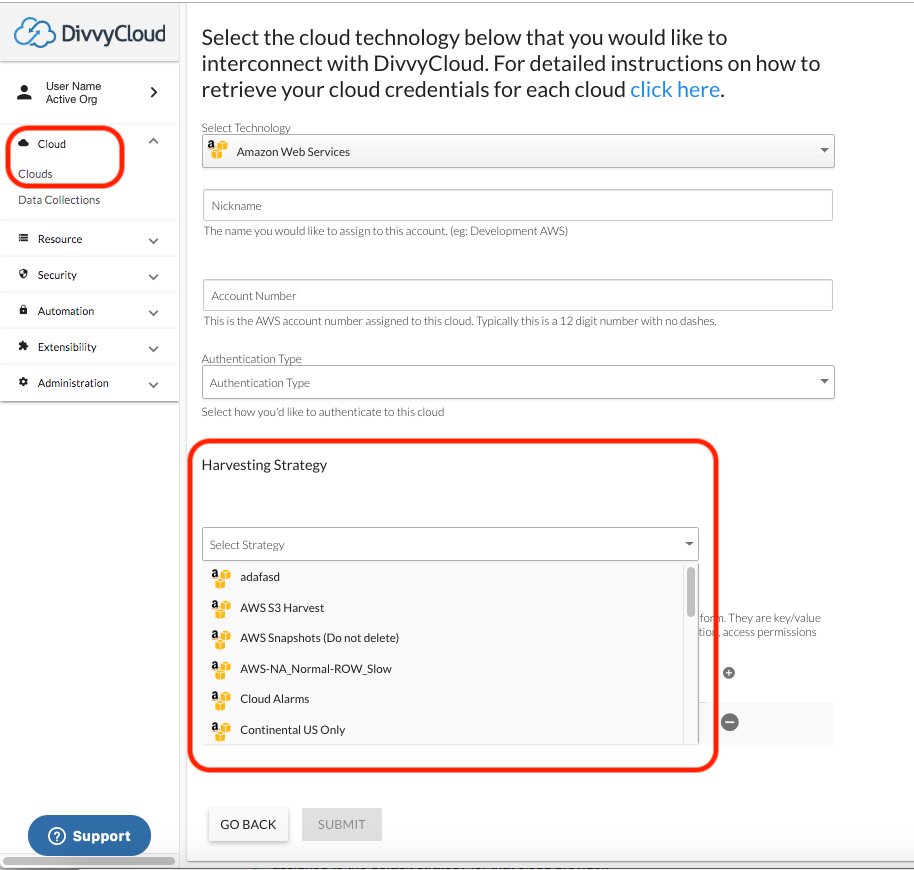The width and height of the screenshot is (914, 870).
Task: Expand the Security menu chevron
Action: pyautogui.click(x=153, y=277)
